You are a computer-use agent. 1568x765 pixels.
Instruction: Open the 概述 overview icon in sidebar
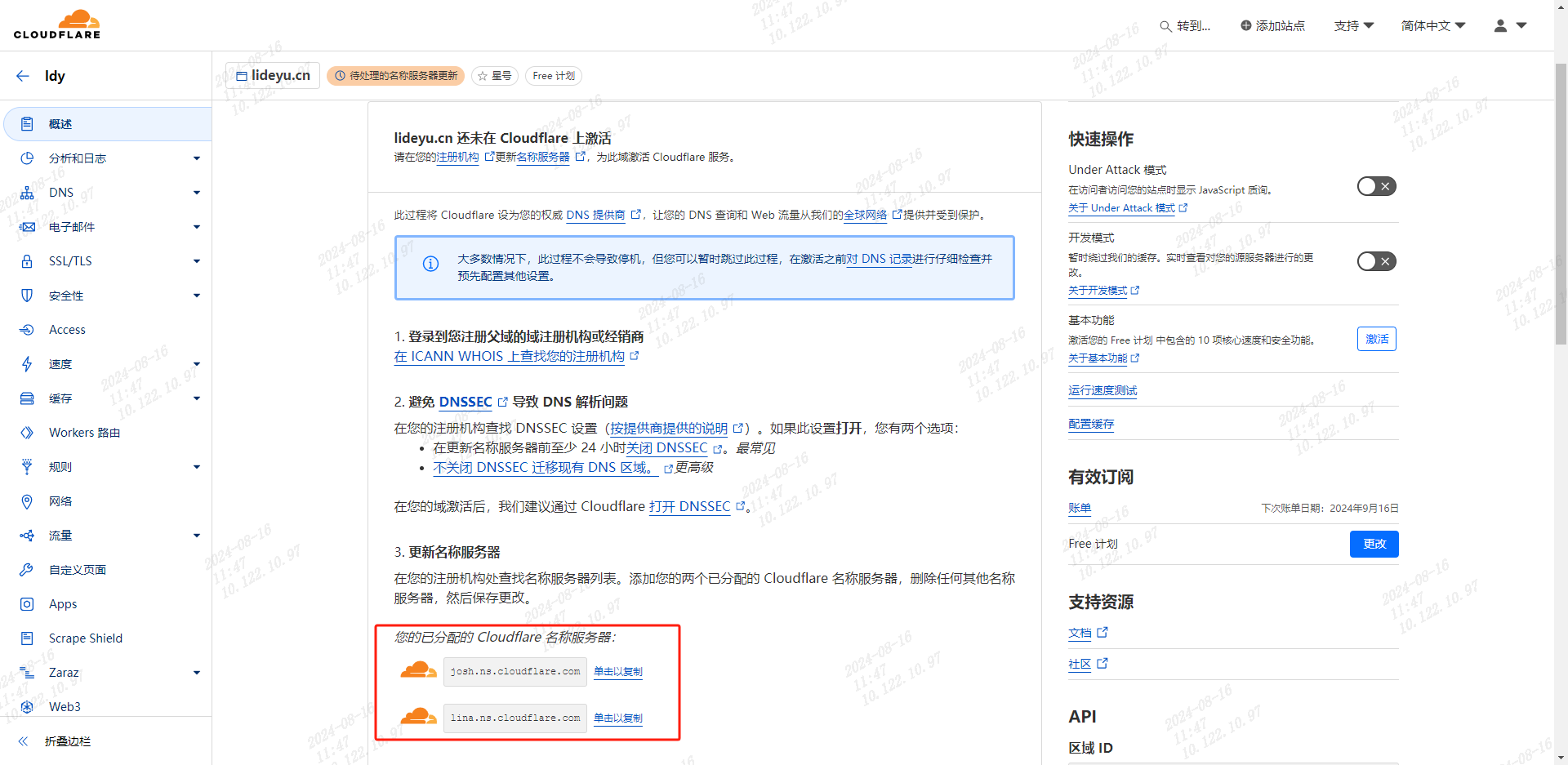pos(27,124)
